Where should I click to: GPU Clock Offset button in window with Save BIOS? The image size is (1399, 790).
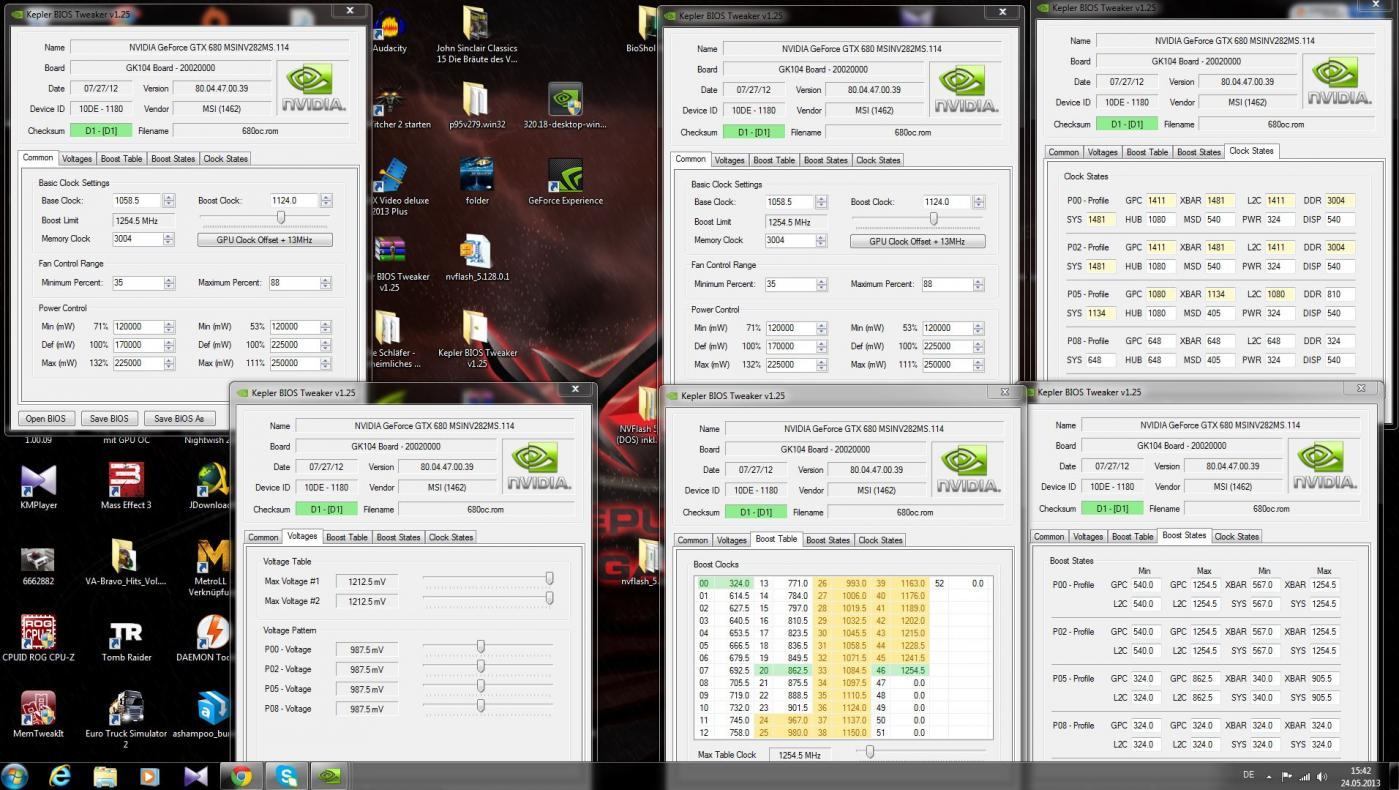coord(265,240)
